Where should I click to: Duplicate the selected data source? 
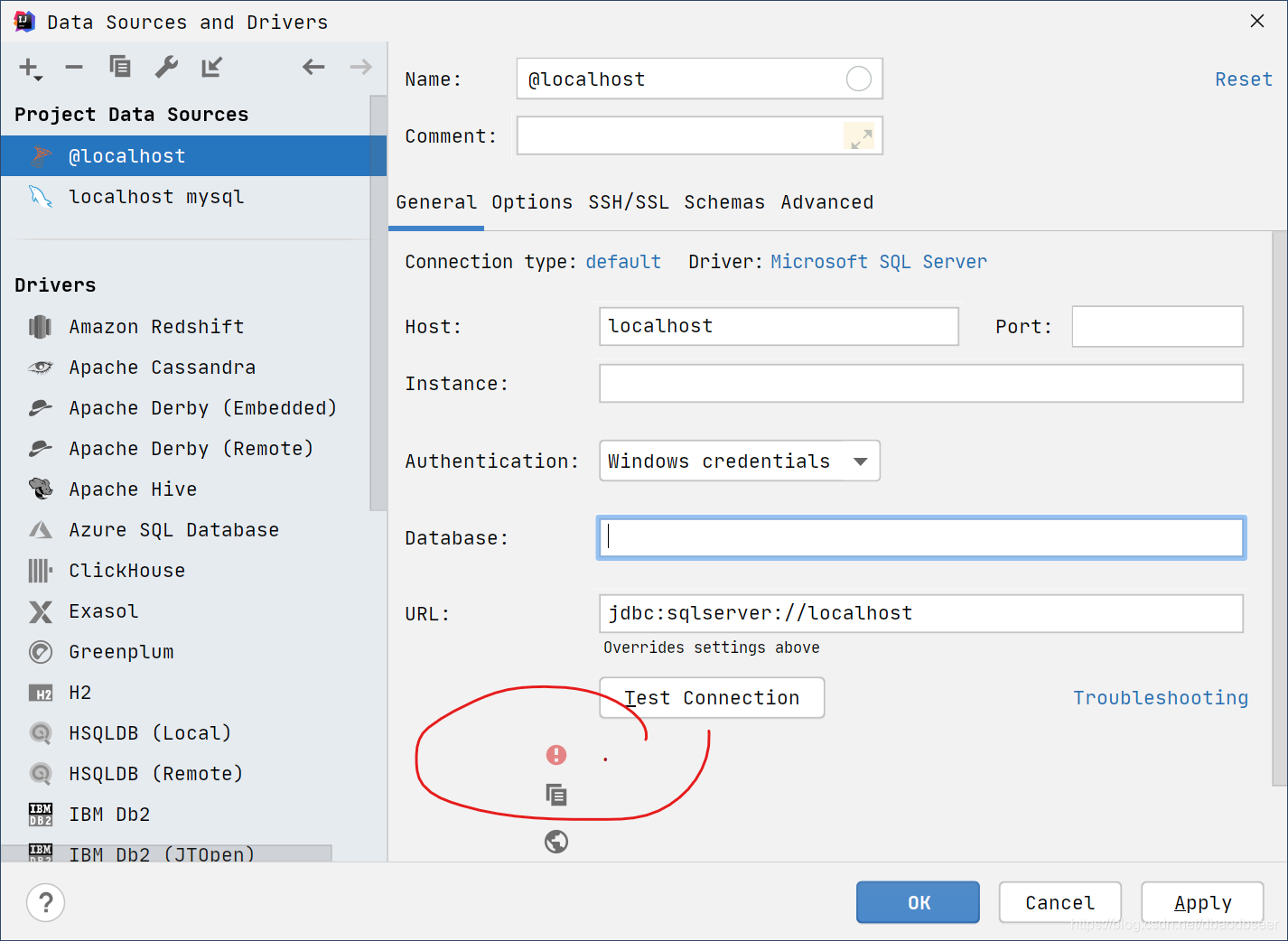pyautogui.click(x=120, y=67)
